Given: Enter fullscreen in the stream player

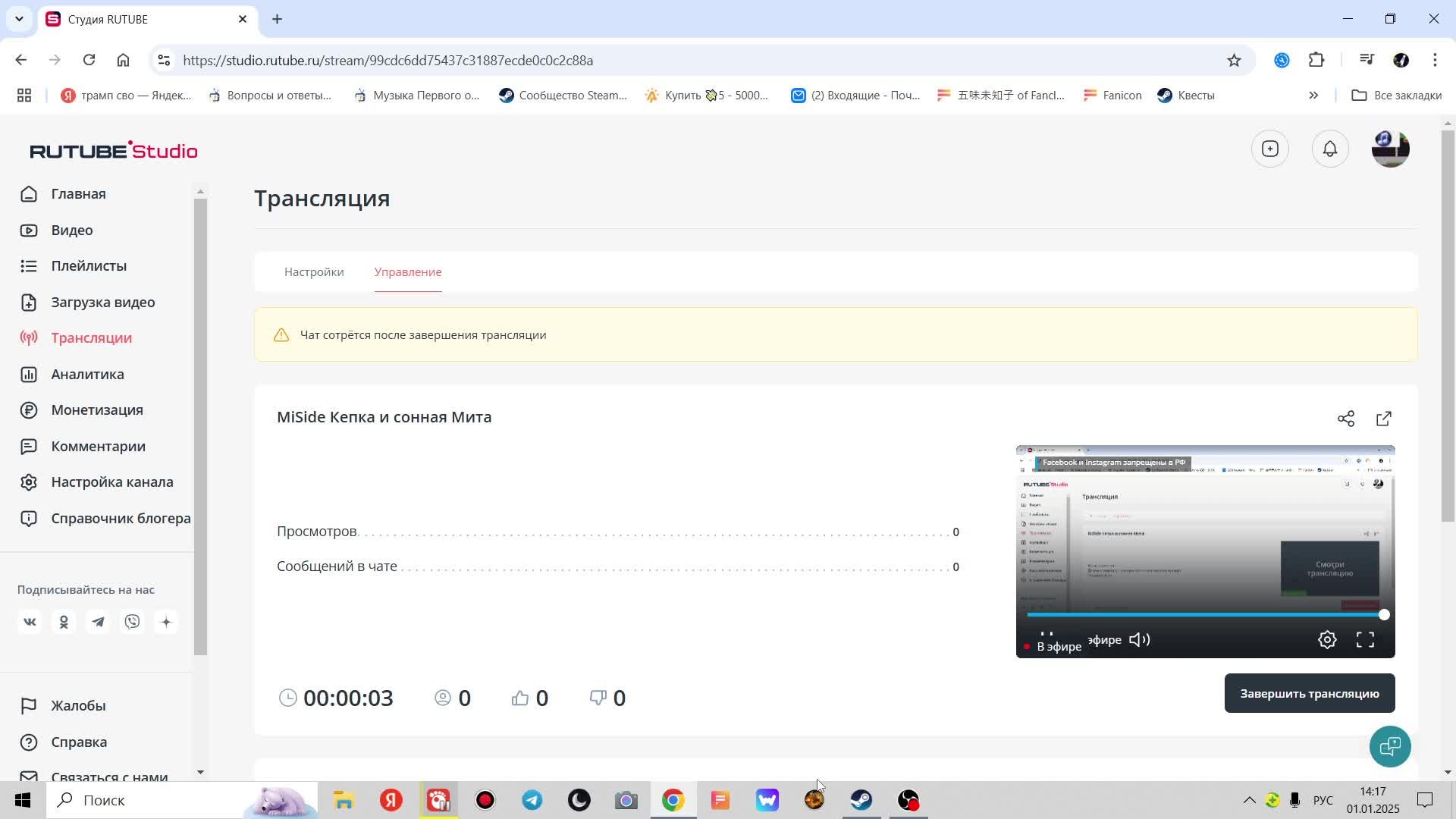Looking at the screenshot, I should [x=1366, y=640].
